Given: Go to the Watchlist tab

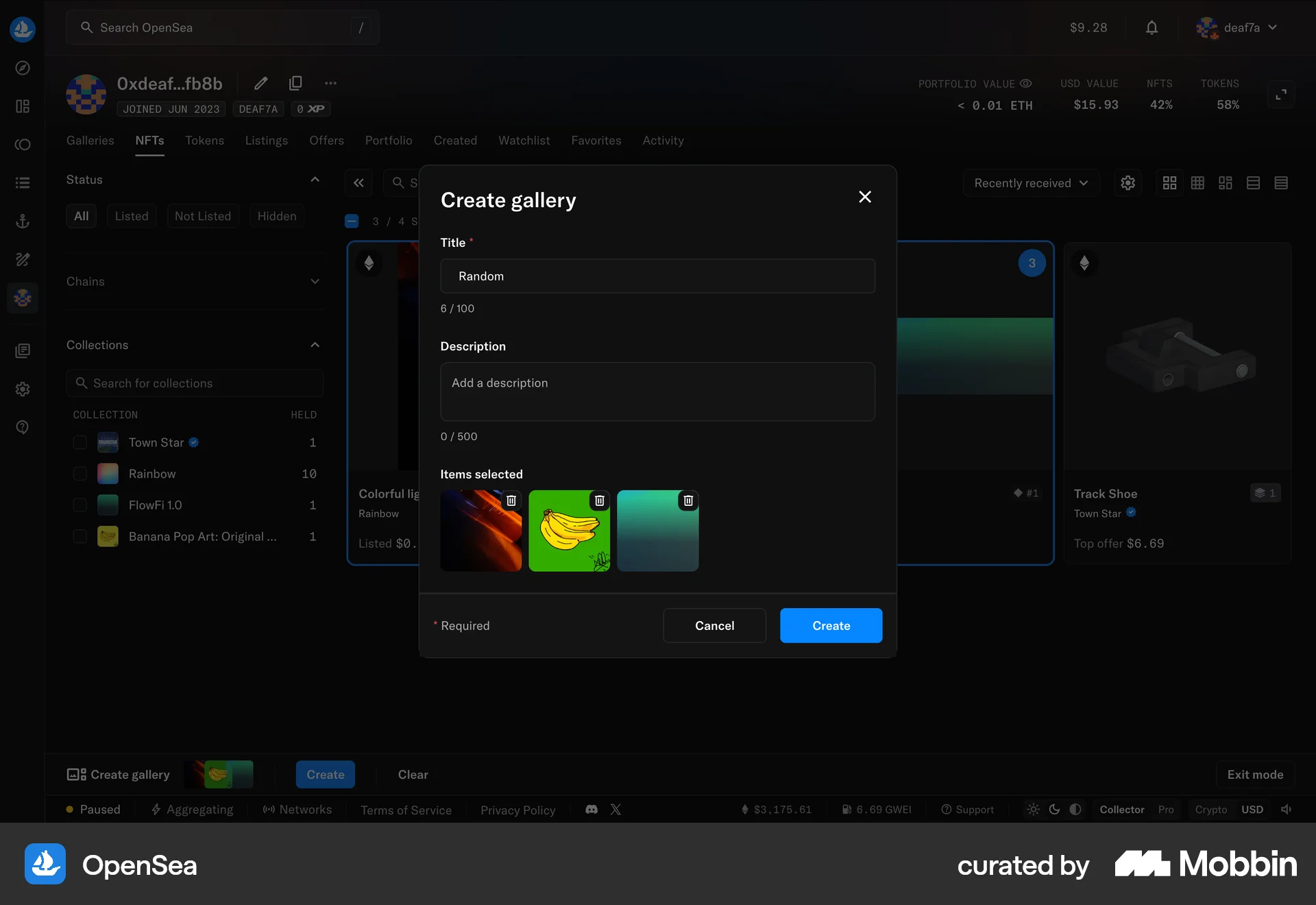Looking at the screenshot, I should (524, 141).
